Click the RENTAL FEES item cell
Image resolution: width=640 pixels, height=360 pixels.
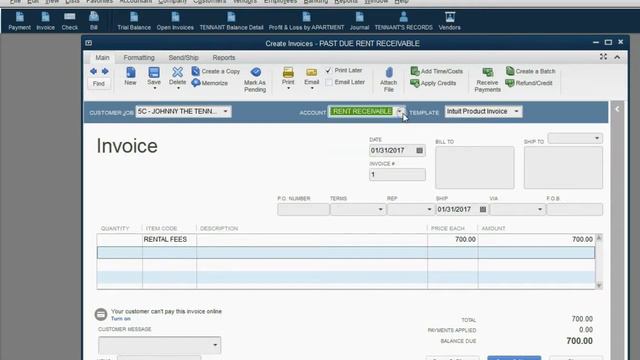coord(169,240)
